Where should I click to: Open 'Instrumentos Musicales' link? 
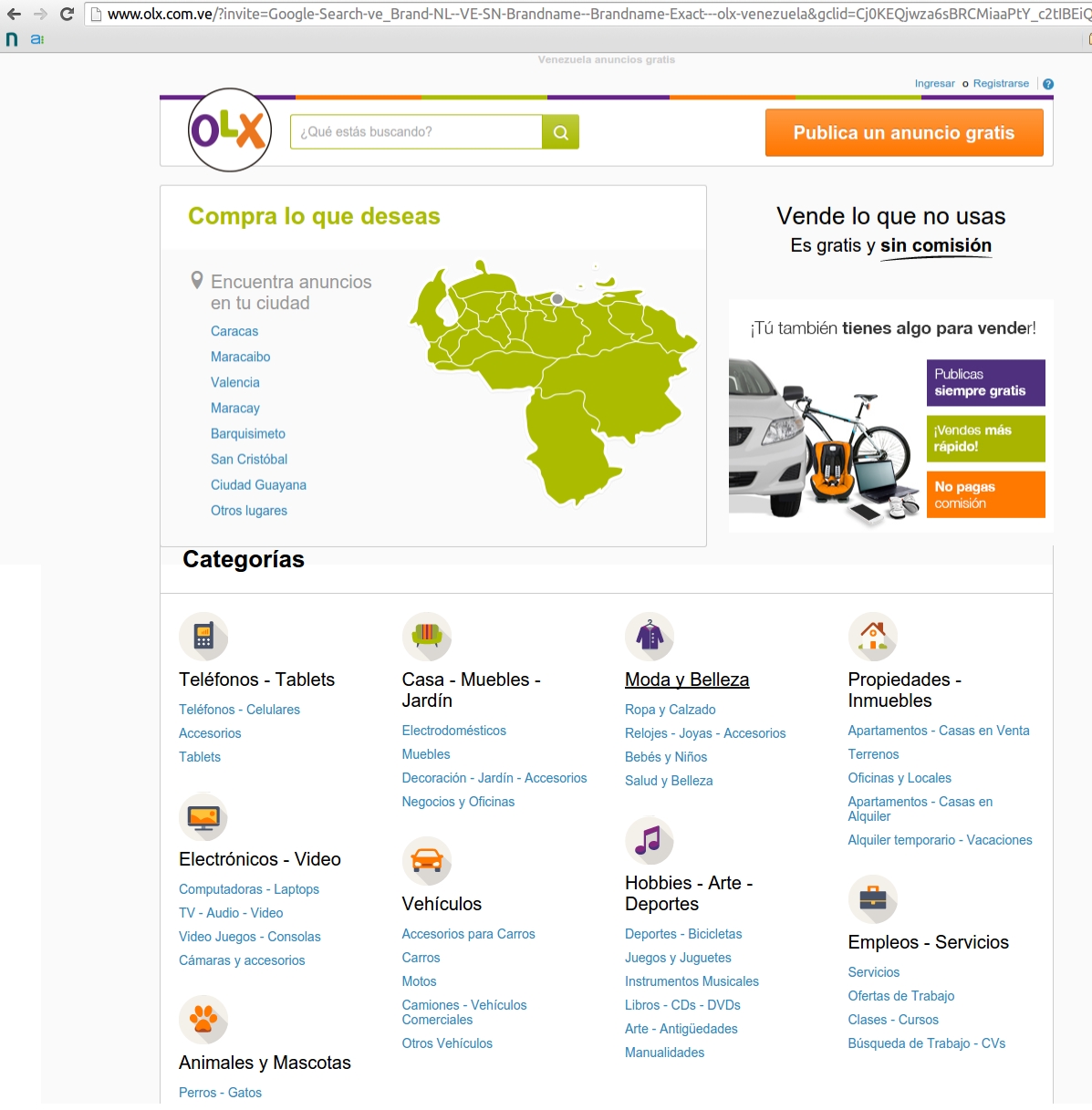point(692,980)
